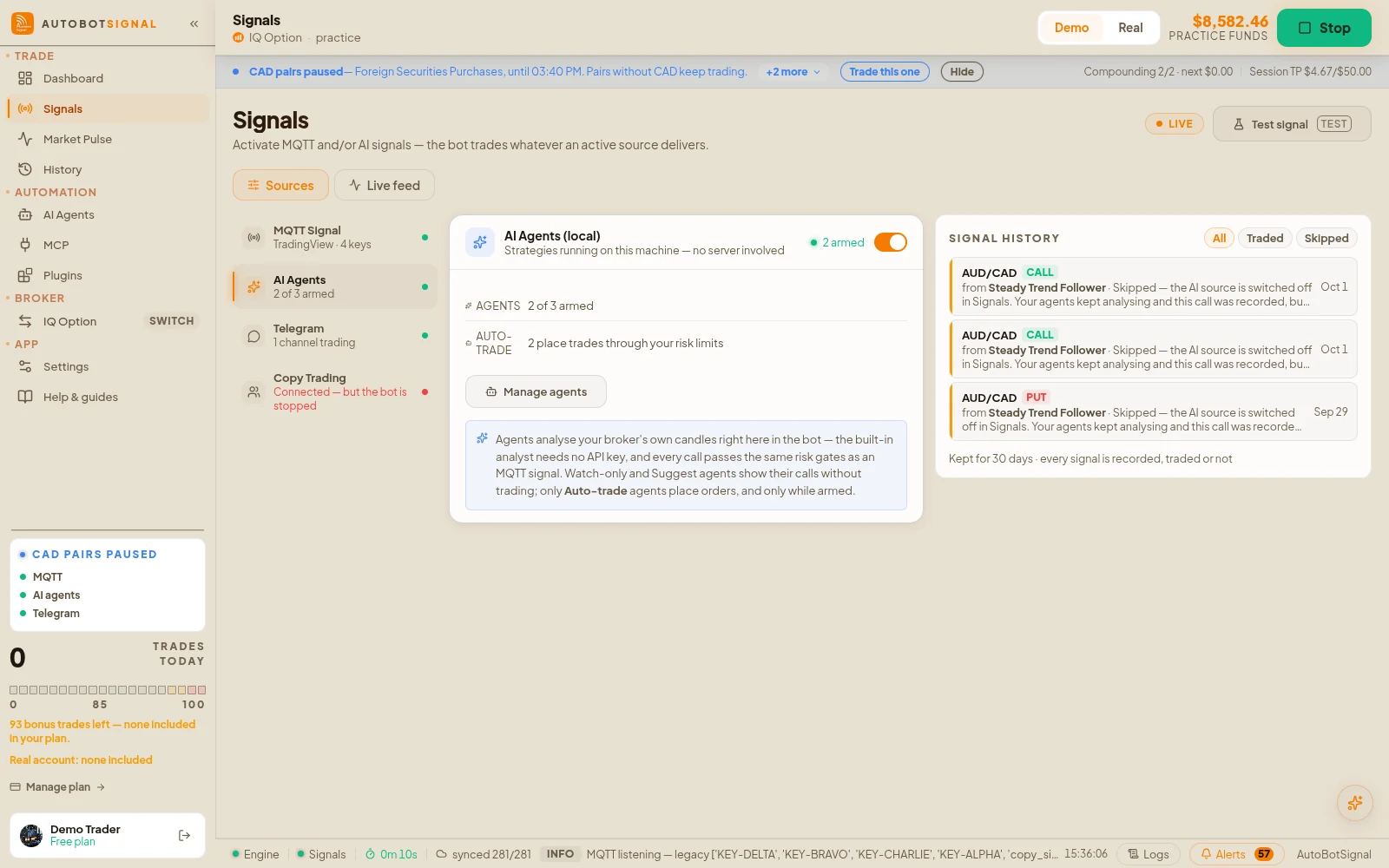Filter signal history by Traded
Image resolution: width=1389 pixels, height=868 pixels.
pos(1265,238)
